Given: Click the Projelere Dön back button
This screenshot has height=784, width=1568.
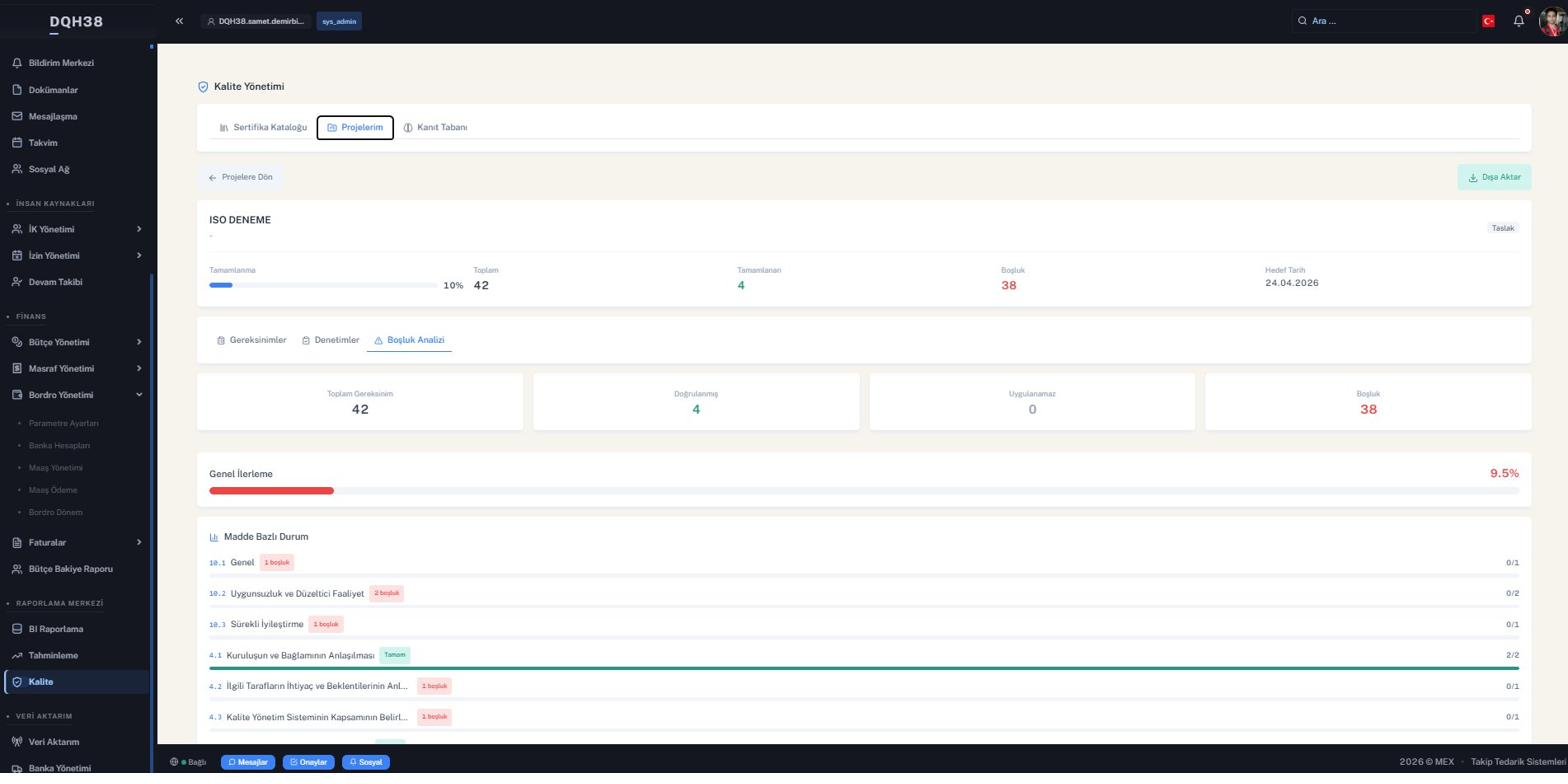Looking at the screenshot, I should (x=240, y=178).
